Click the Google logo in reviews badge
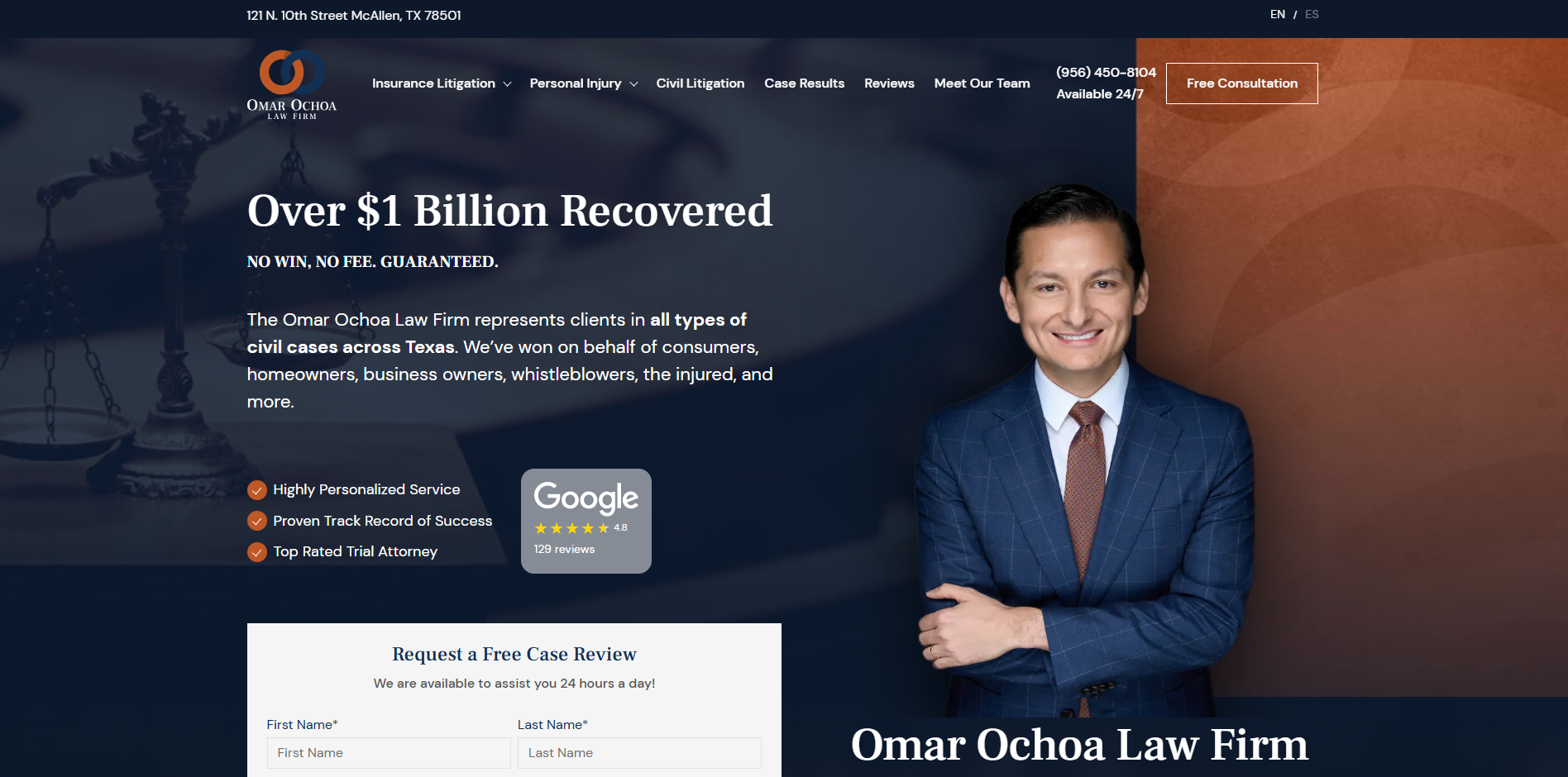The width and height of the screenshot is (1568, 777). [x=586, y=497]
